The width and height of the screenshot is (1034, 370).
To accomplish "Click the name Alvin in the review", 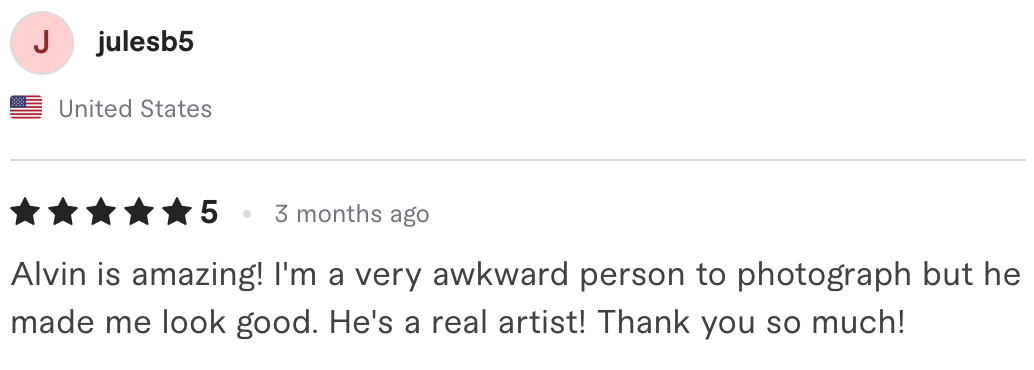I will click(x=48, y=274).
